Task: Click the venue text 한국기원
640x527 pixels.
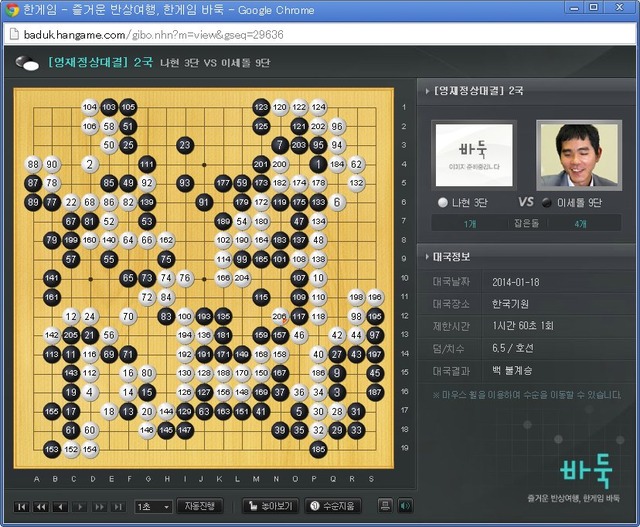Action: pos(510,304)
